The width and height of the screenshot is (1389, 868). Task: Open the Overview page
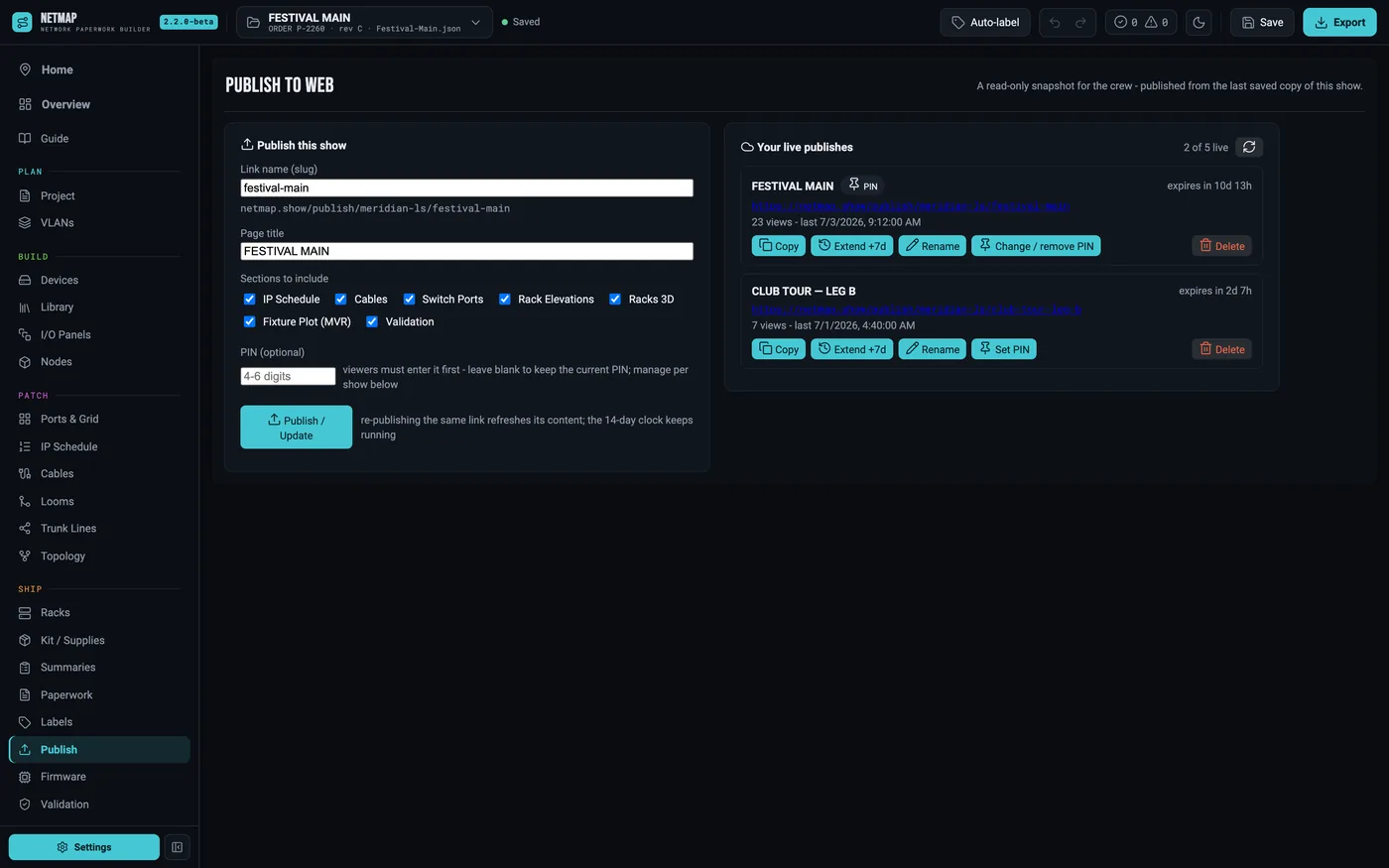[99, 104]
